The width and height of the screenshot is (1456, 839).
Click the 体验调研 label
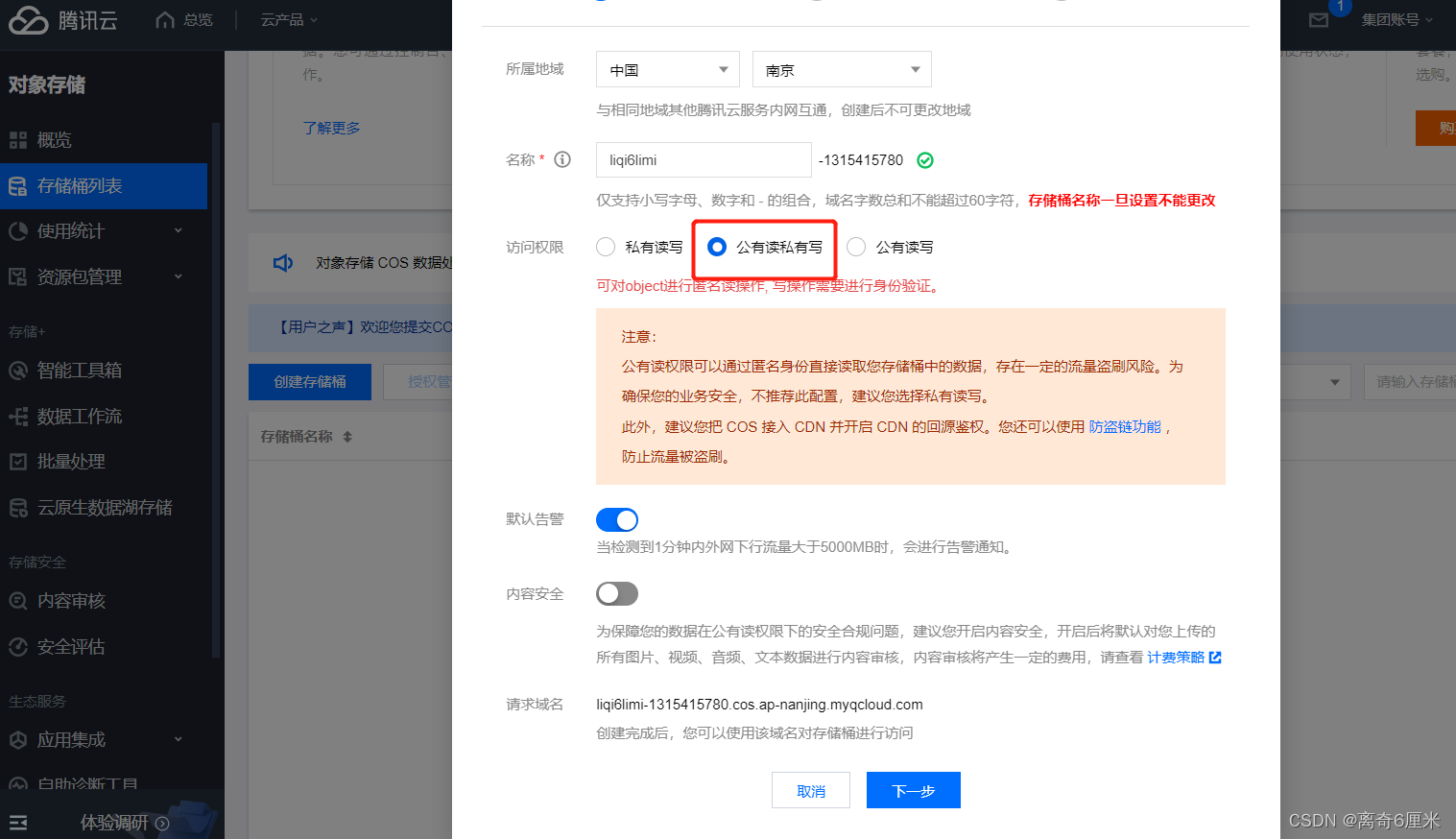(x=114, y=823)
